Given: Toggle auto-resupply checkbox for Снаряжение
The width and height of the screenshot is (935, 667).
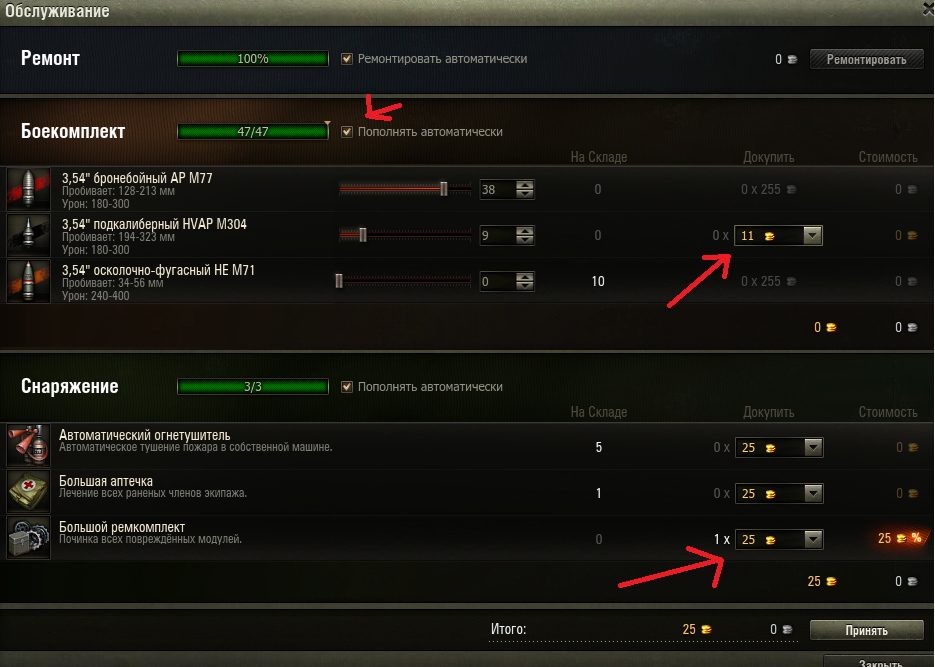Looking at the screenshot, I should click(346, 387).
